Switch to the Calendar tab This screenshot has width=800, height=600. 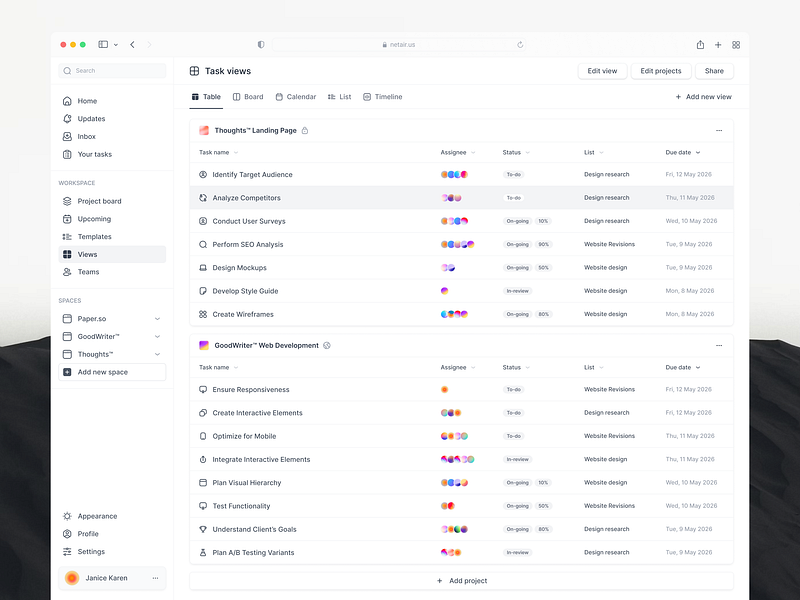[296, 96]
